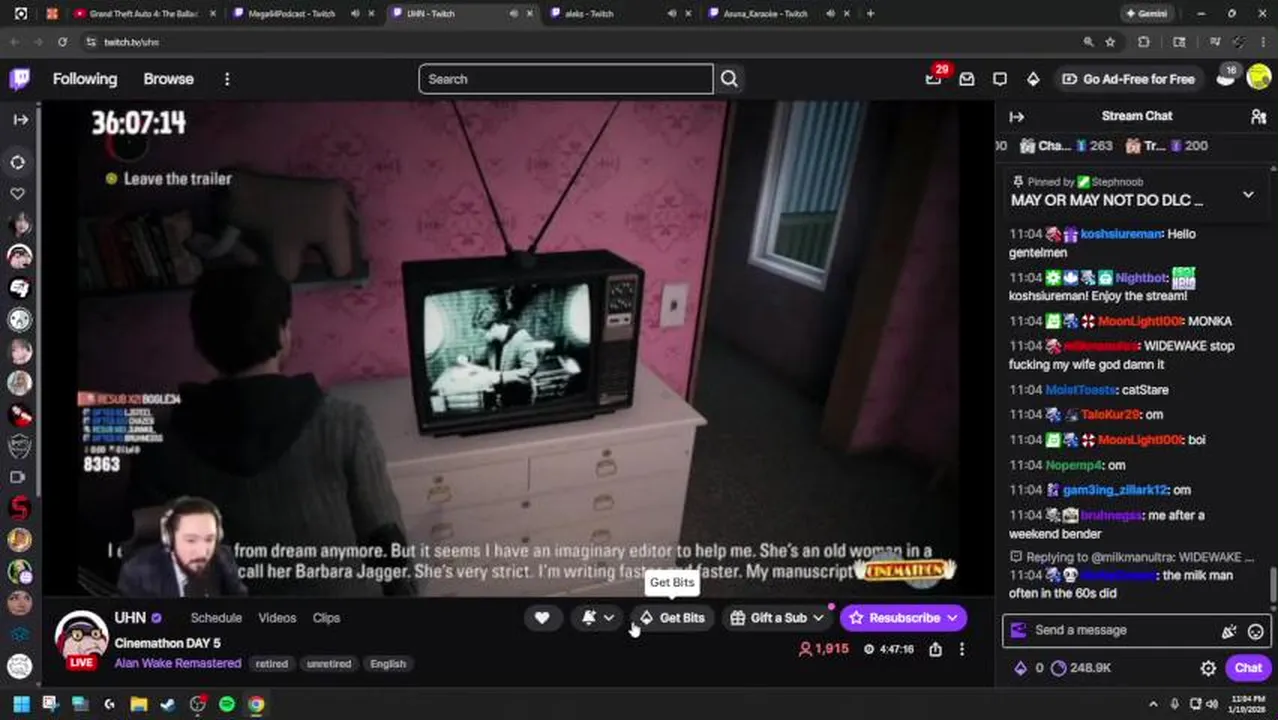Viewport: 1278px width, 720px height.
Task: Open Chrome from the taskbar
Action: 256,704
